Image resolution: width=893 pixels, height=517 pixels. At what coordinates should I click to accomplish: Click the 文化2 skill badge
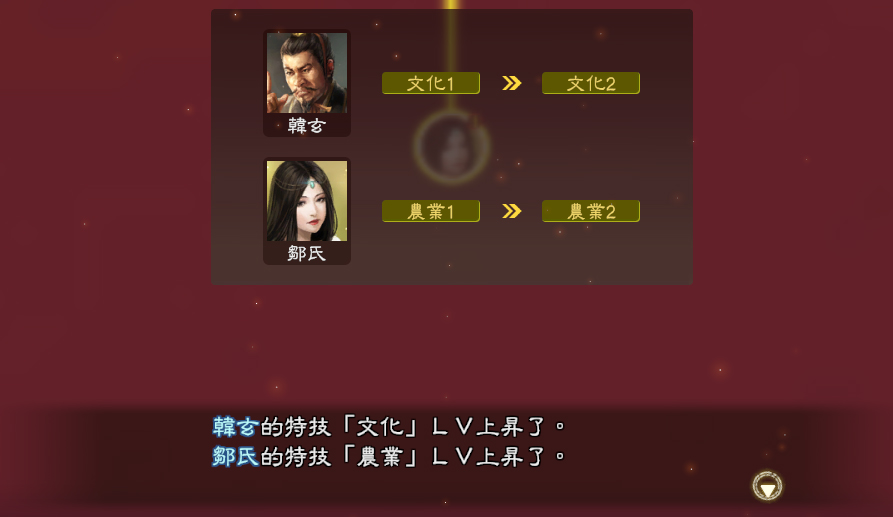tap(591, 83)
